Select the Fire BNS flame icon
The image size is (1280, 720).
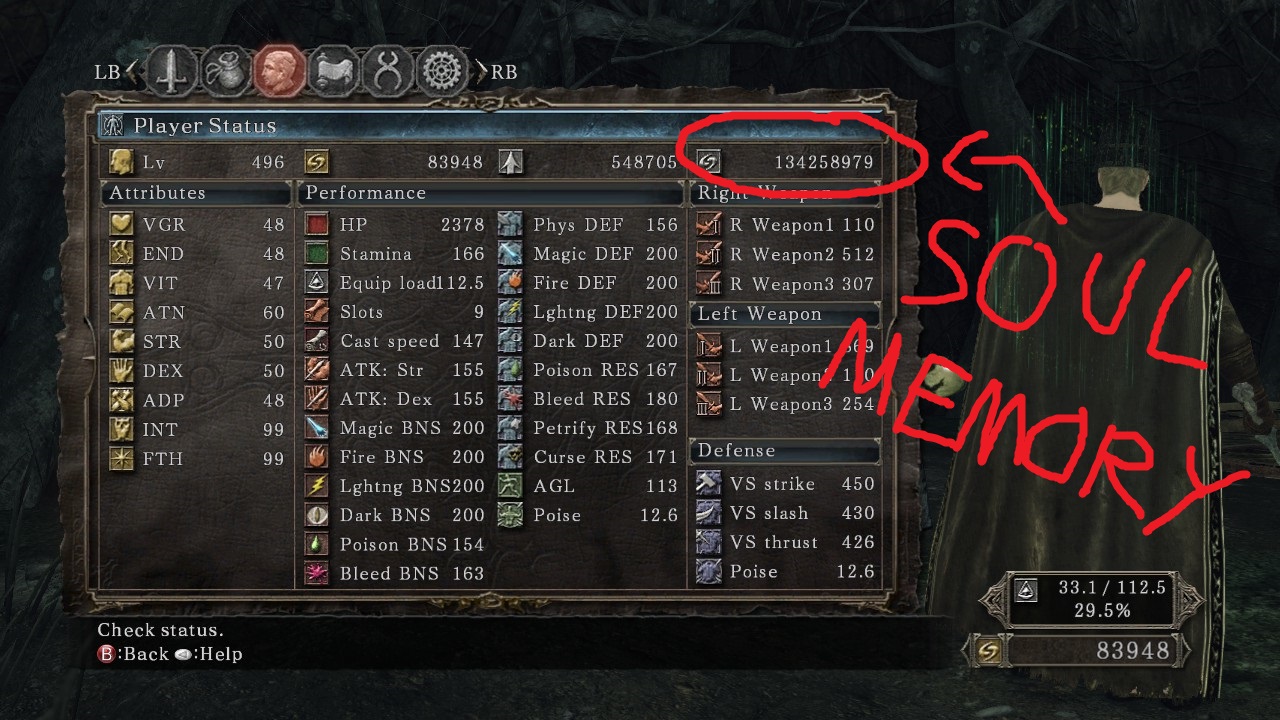tap(317, 457)
